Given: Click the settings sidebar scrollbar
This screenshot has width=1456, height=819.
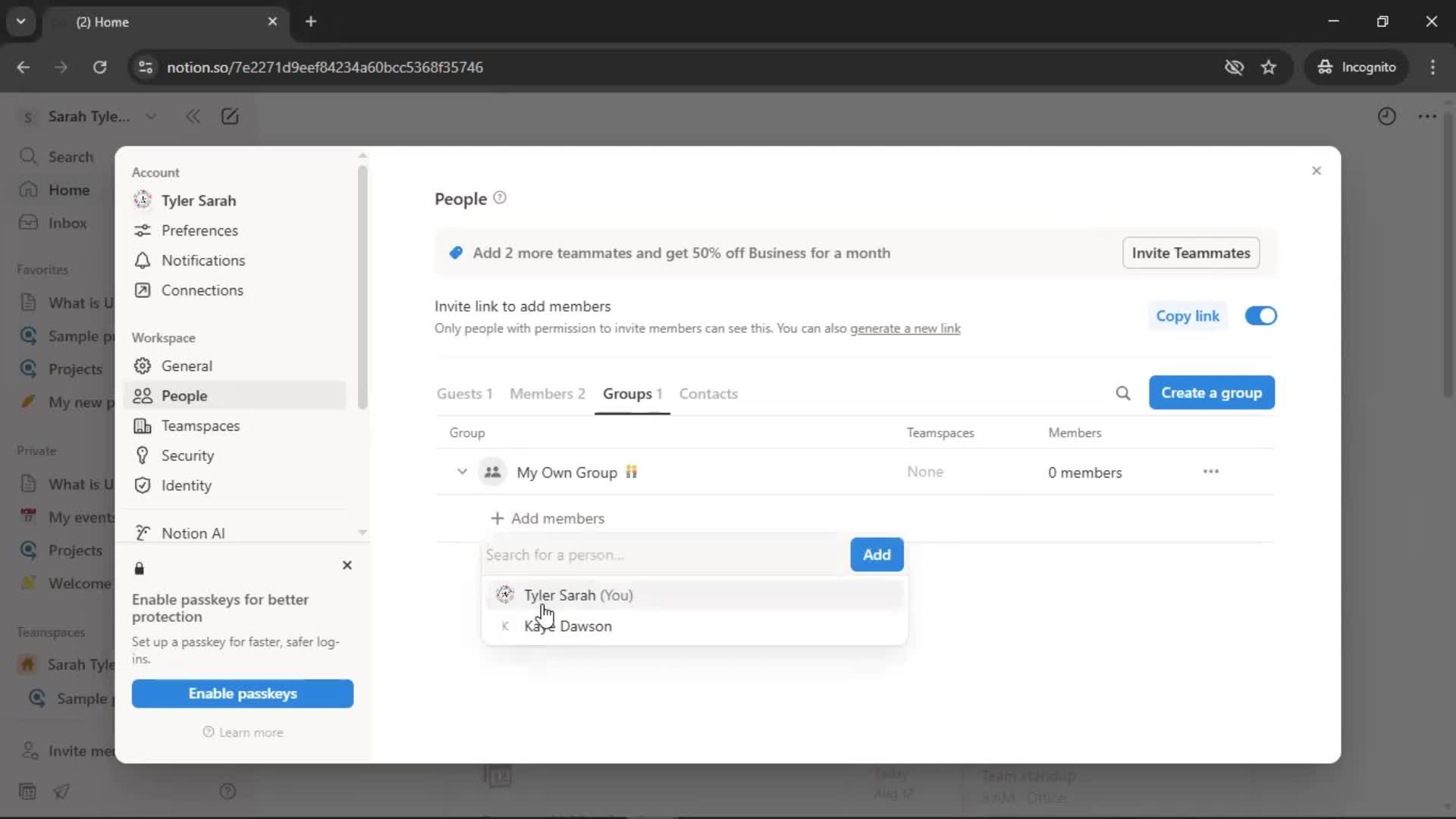Looking at the screenshot, I should (x=362, y=287).
